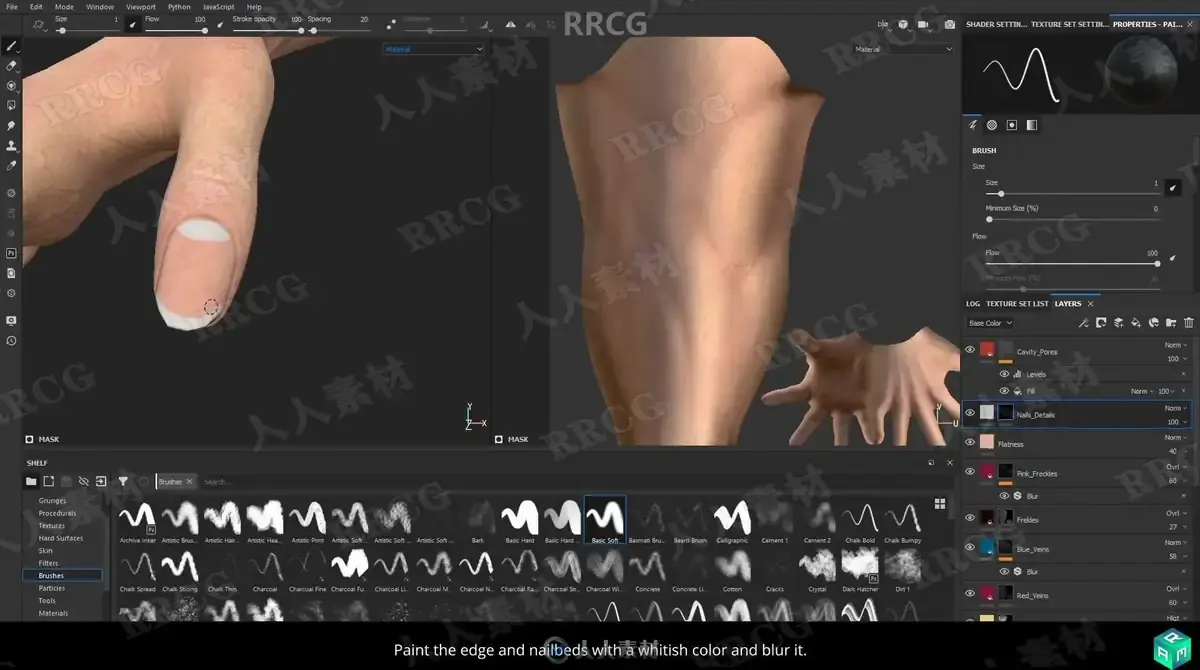Open the File menu
The width and height of the screenshot is (1200, 670).
click(x=11, y=6)
